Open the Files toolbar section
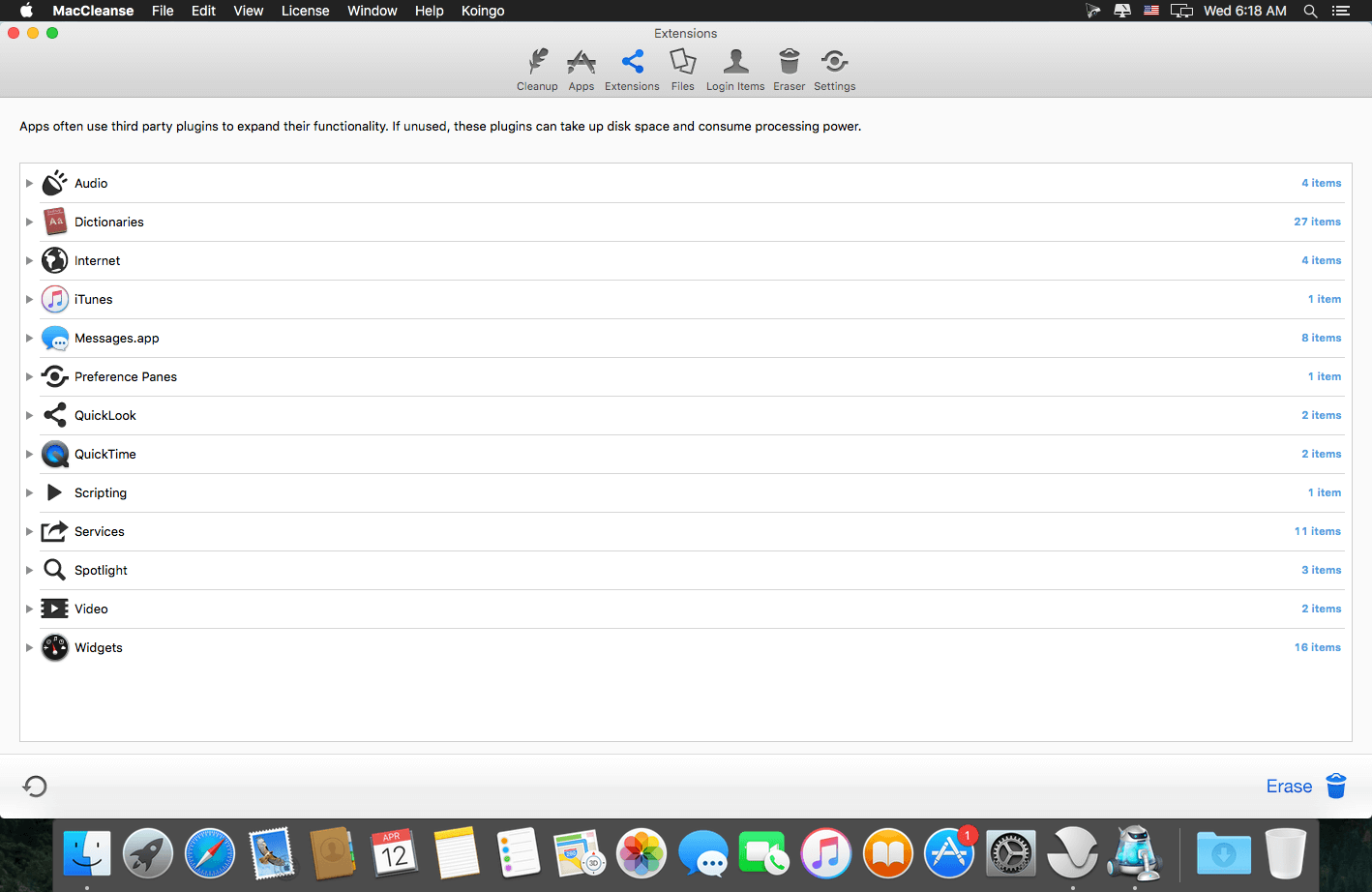The image size is (1372, 892). tap(682, 70)
